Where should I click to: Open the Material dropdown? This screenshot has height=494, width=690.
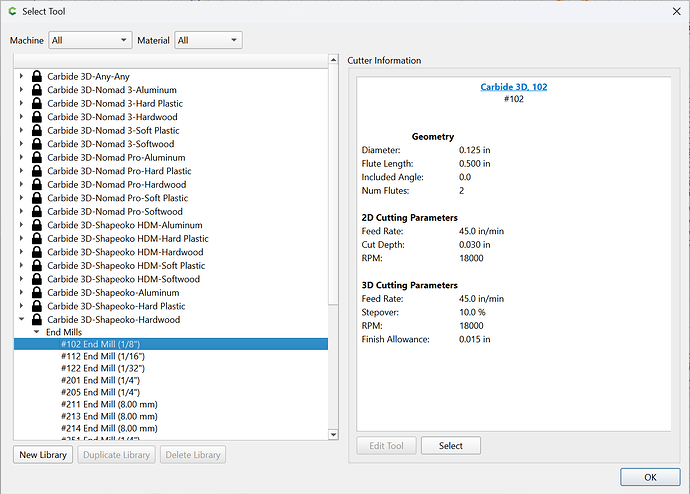click(x=208, y=40)
